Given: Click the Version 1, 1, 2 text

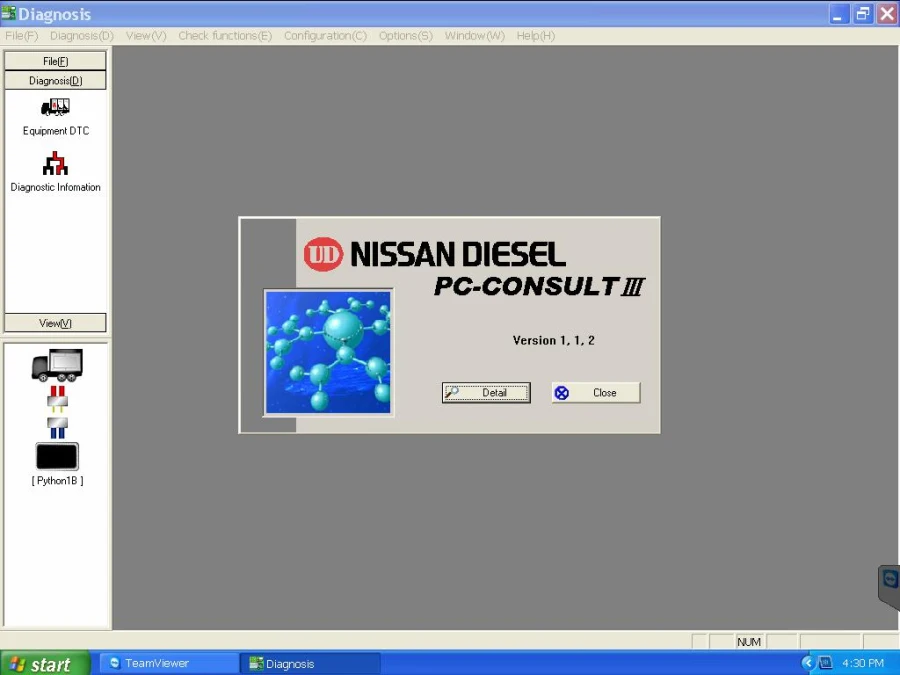Looking at the screenshot, I should 553,340.
